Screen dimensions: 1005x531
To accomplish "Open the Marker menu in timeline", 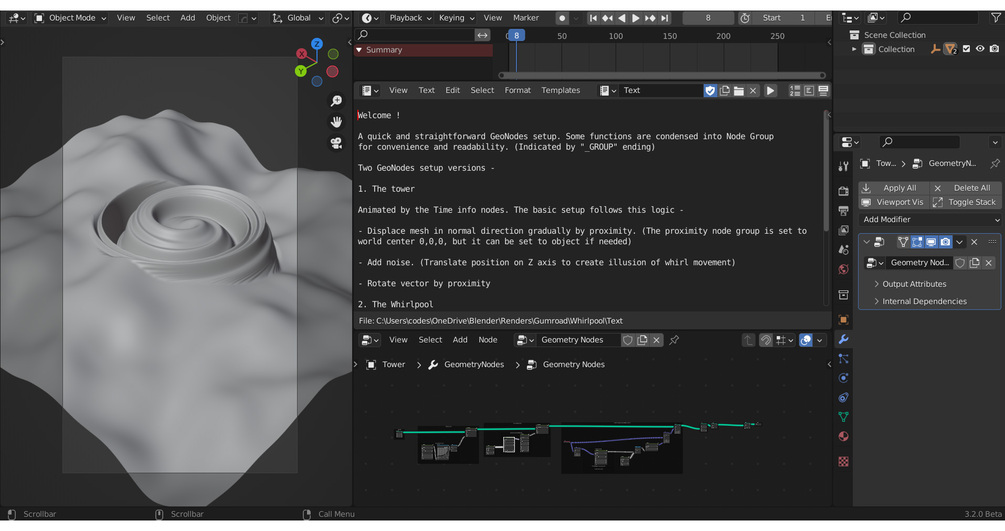I will tap(526, 18).
